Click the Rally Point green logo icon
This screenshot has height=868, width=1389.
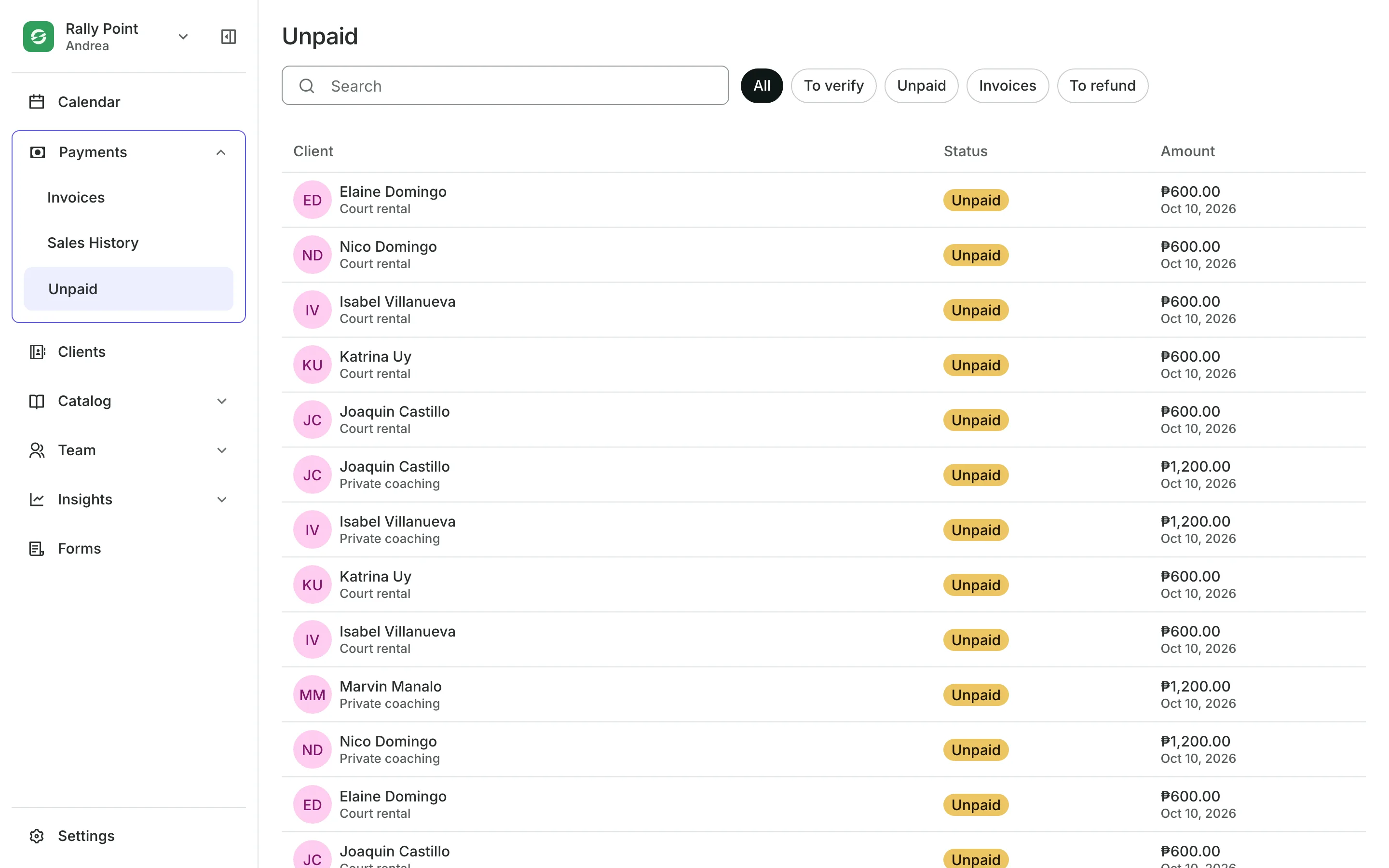39,37
